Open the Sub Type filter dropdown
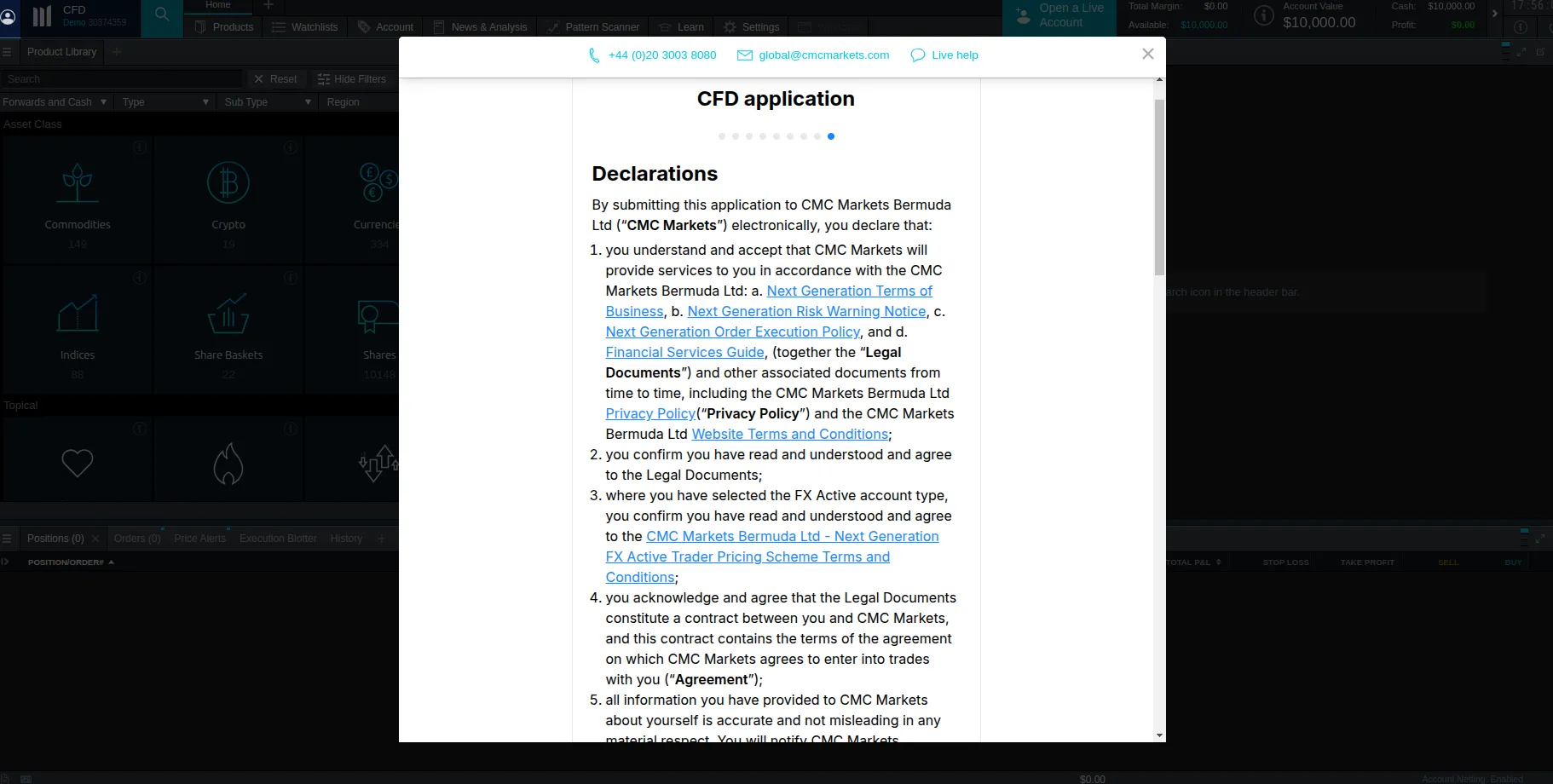This screenshot has height=784, width=1553. (268, 102)
